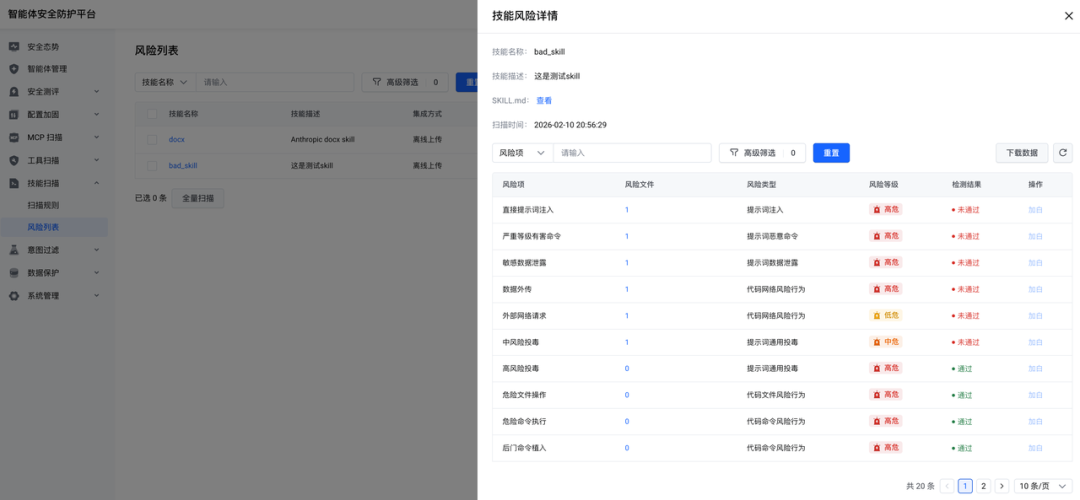Click 加白 in the 直接提示词注入 row
Viewport: 1080px width, 500px height.
click(1035, 209)
